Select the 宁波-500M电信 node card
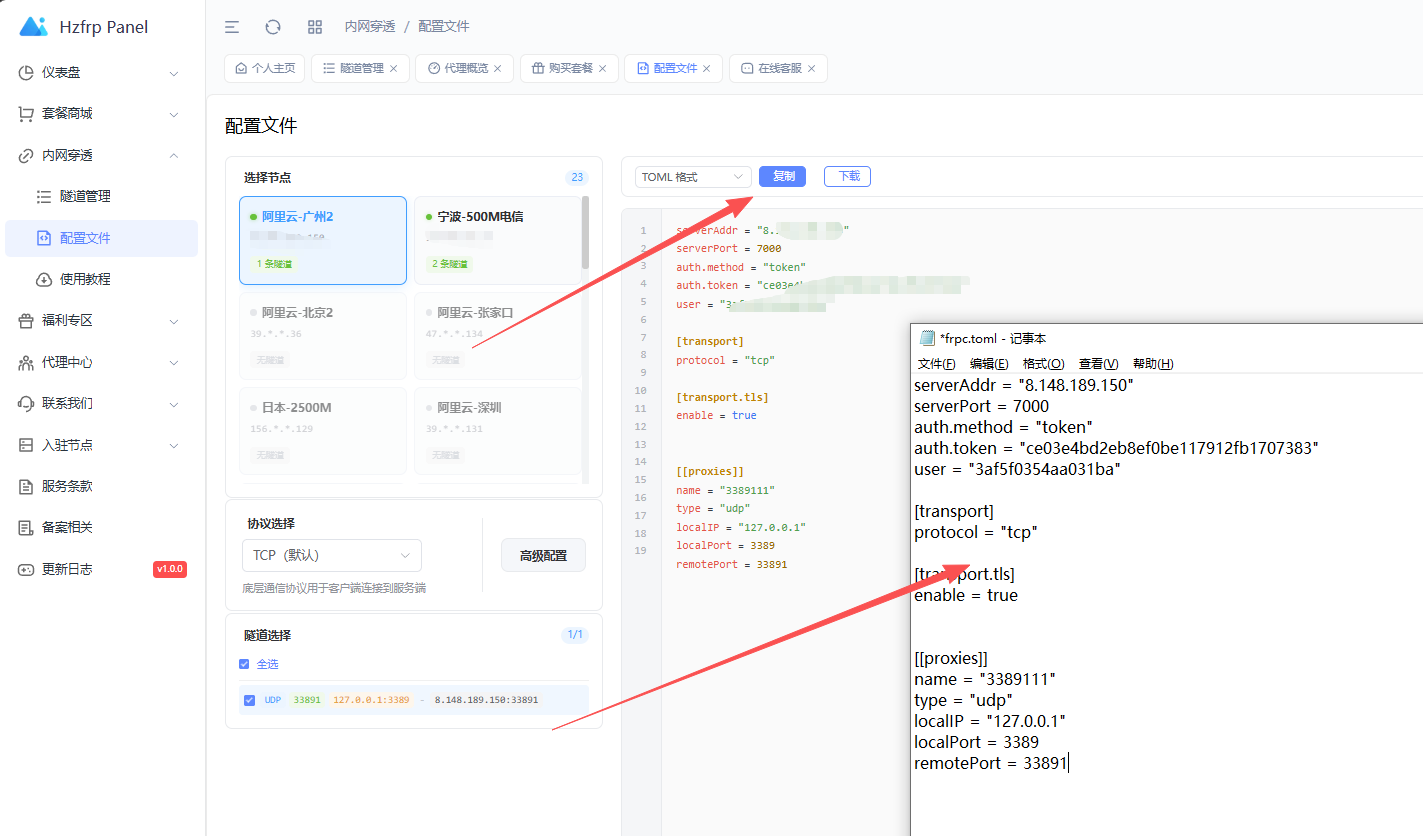The image size is (1423, 836). (x=498, y=240)
